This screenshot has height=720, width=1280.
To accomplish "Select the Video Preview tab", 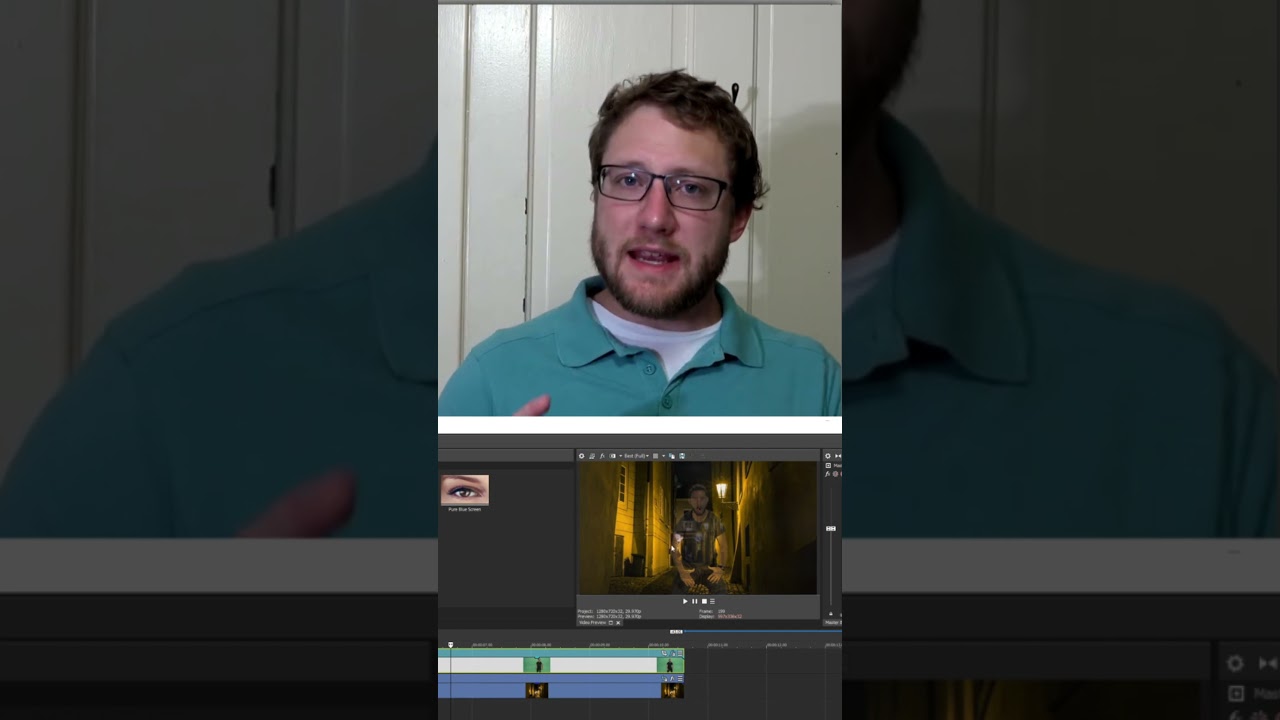I will [593, 622].
